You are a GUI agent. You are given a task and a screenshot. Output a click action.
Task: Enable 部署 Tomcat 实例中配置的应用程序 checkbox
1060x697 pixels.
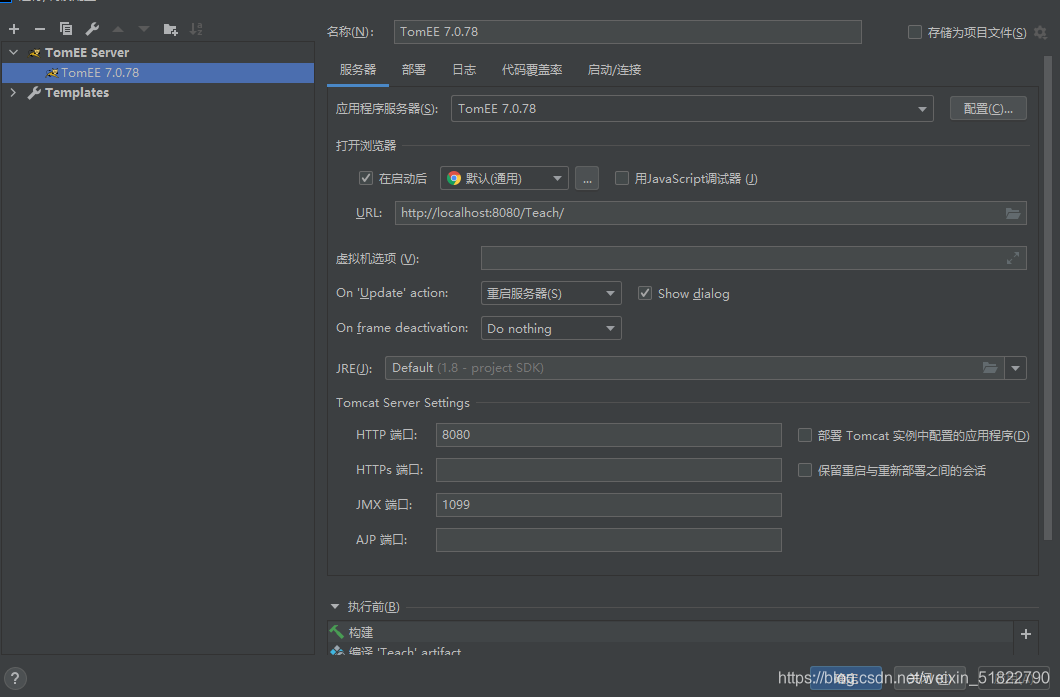click(804, 435)
